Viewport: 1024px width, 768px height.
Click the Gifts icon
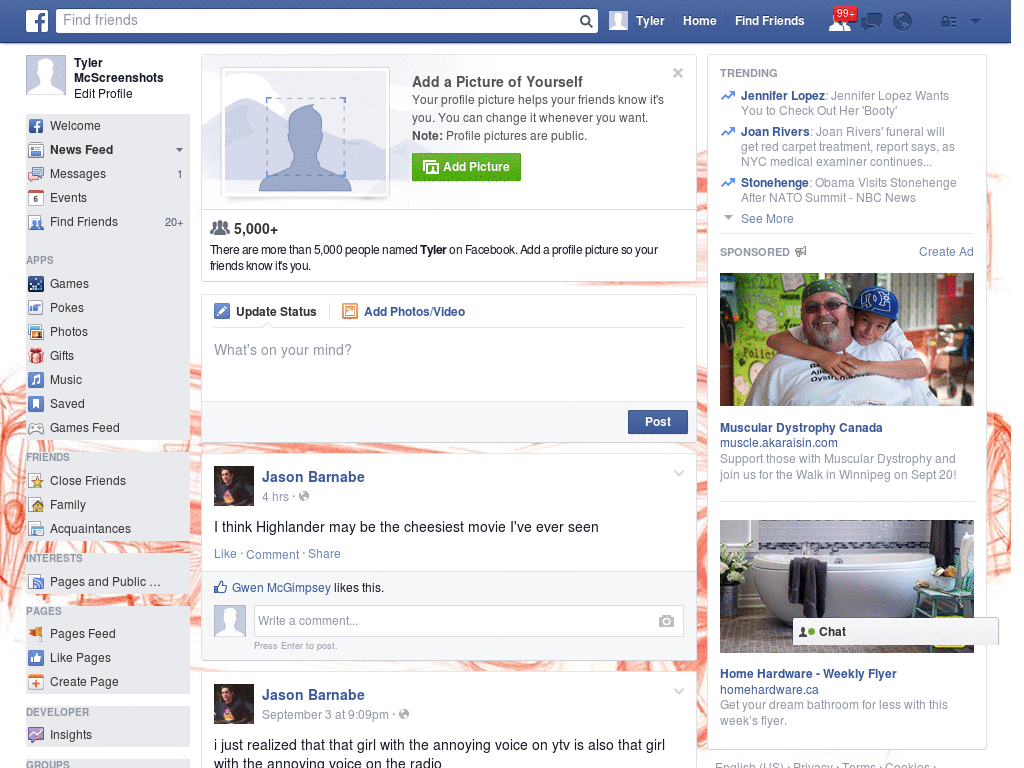[36, 356]
